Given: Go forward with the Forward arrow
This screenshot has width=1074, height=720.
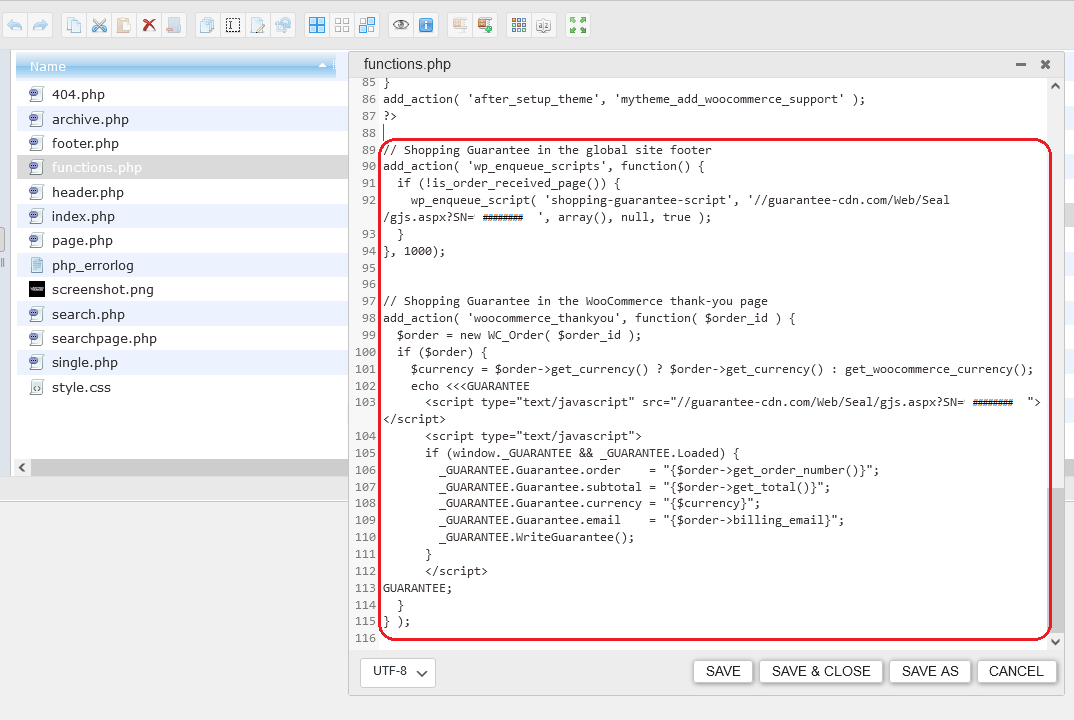Looking at the screenshot, I should 40,26.
